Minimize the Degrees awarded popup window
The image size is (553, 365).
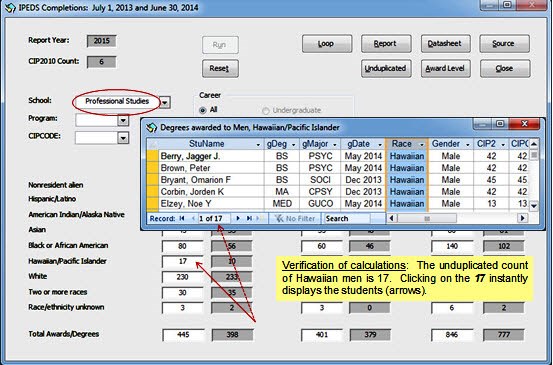point(482,124)
